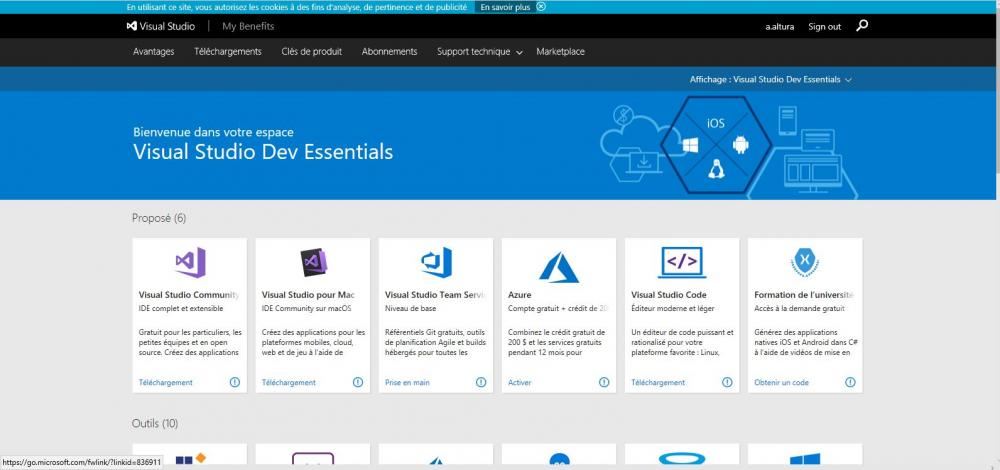
Task: Click the Visual Studio Team Services icon
Action: (x=436, y=263)
